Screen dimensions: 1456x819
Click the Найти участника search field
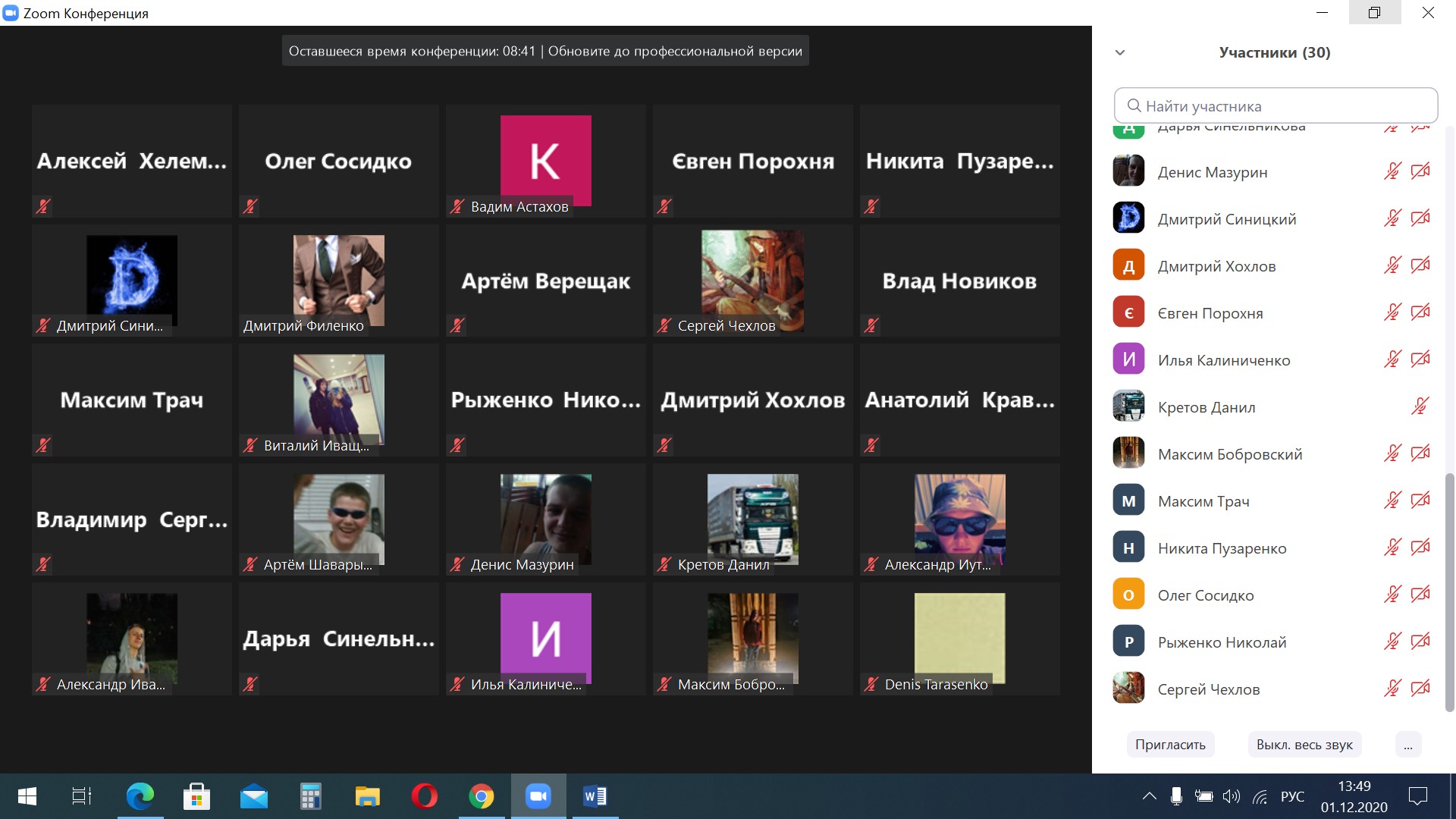pos(1276,106)
